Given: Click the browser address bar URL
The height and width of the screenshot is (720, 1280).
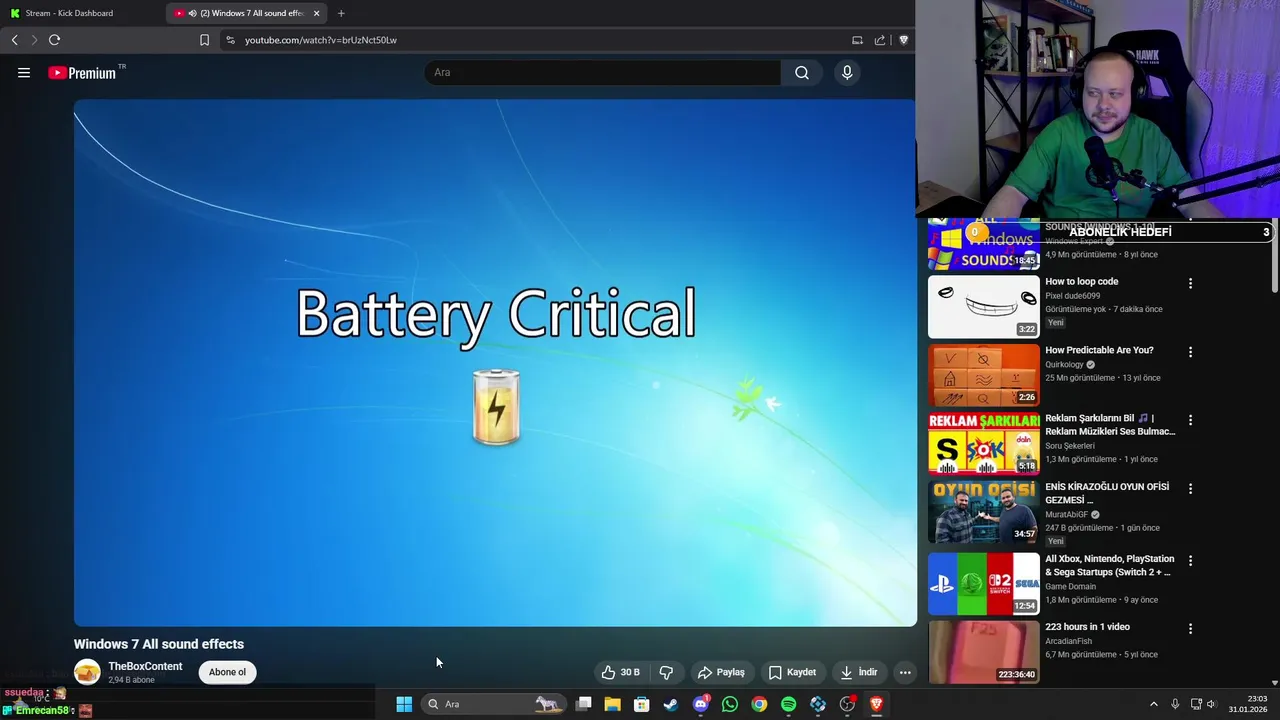Looking at the screenshot, I should coord(321,40).
